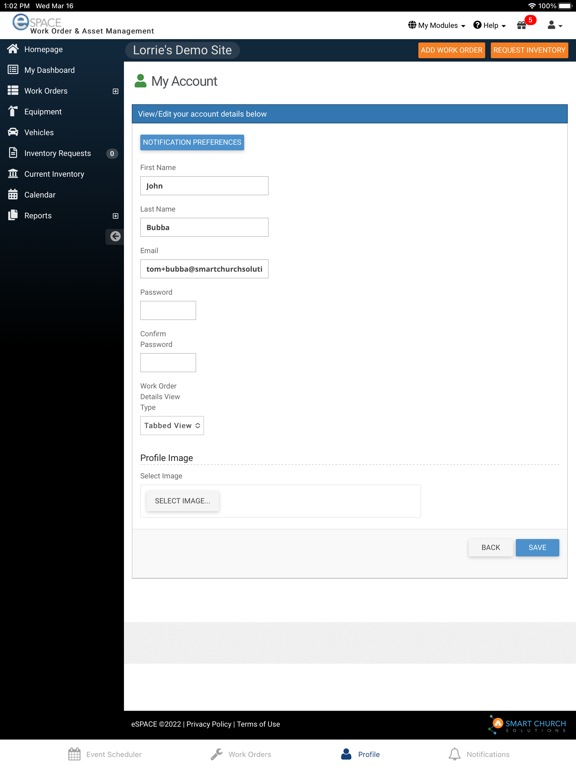Click the Email field

coord(204,269)
